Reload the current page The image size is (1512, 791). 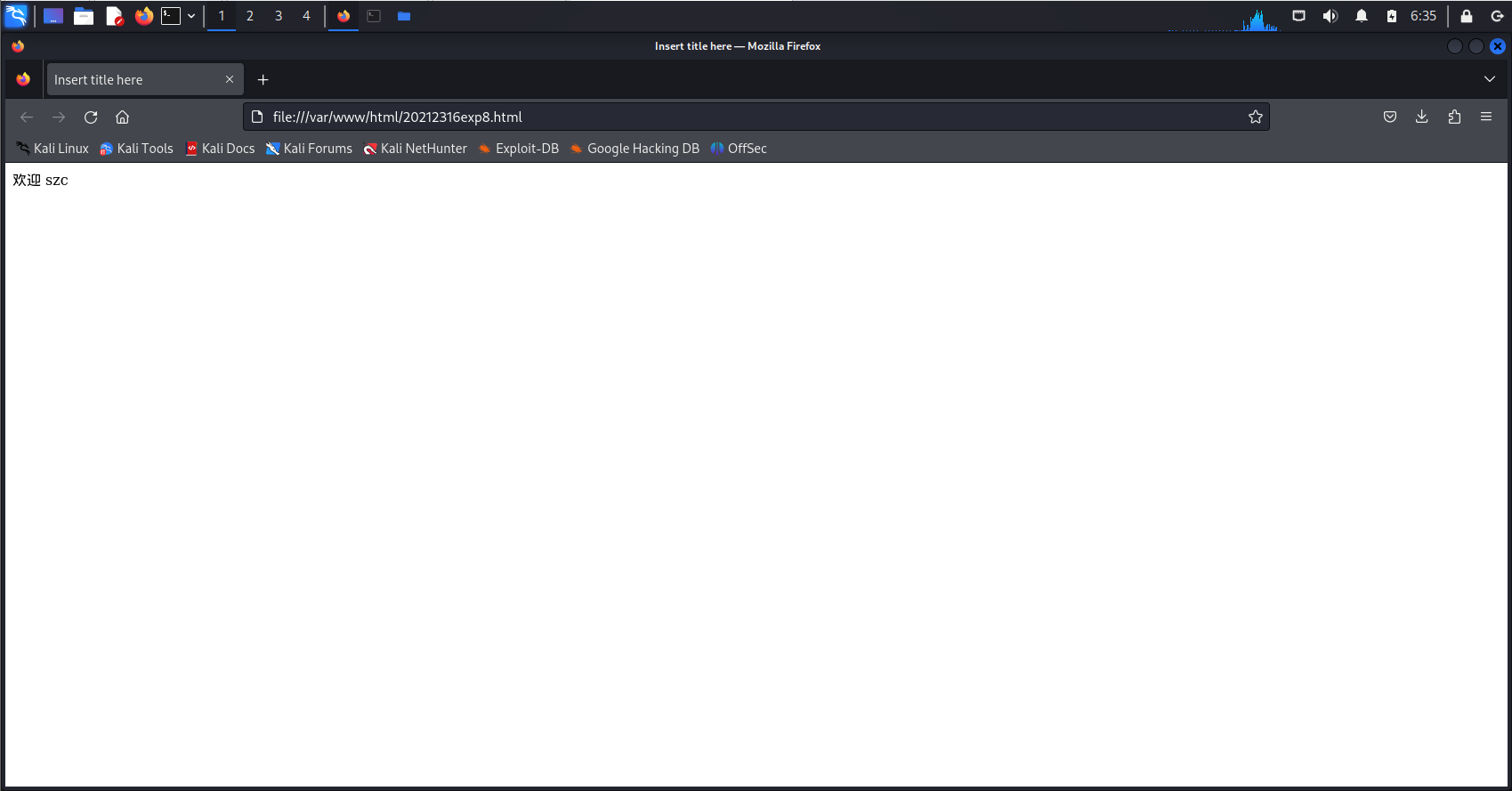click(91, 117)
